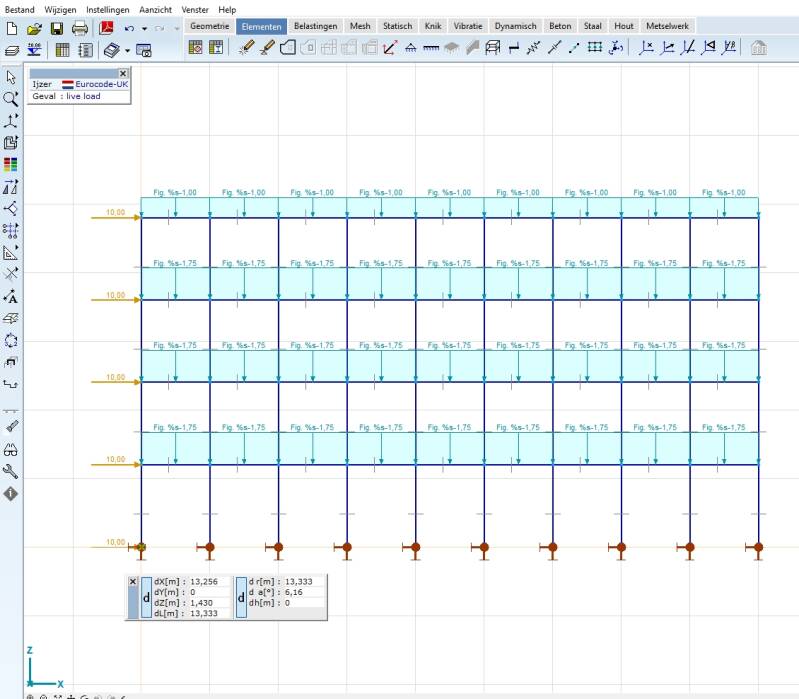Open the Statisch tab

(x=397, y=26)
